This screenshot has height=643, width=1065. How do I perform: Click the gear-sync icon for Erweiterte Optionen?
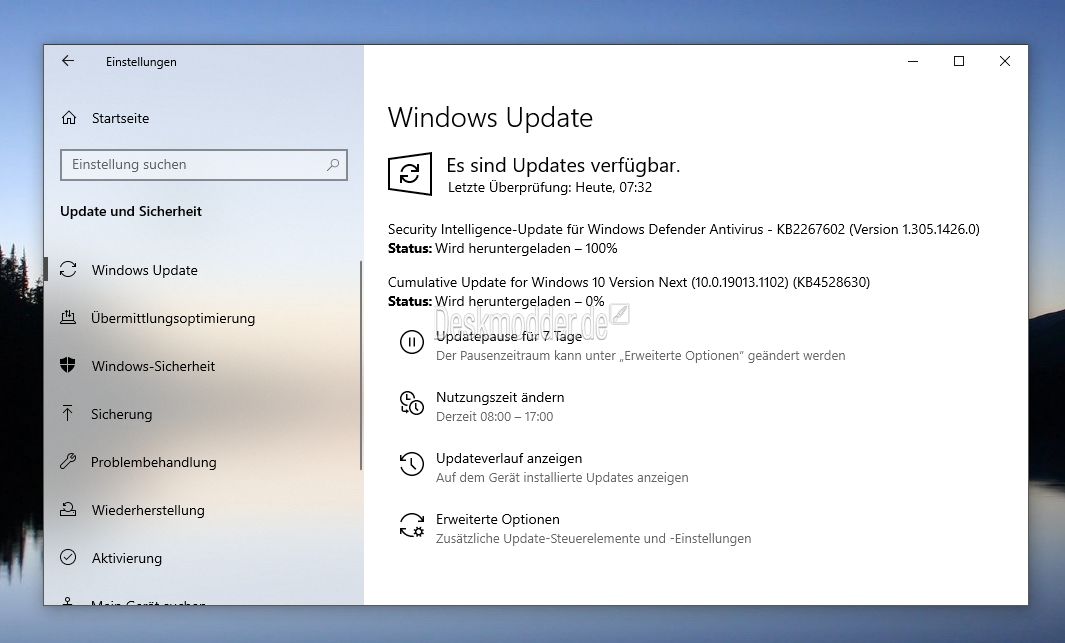[x=412, y=526]
